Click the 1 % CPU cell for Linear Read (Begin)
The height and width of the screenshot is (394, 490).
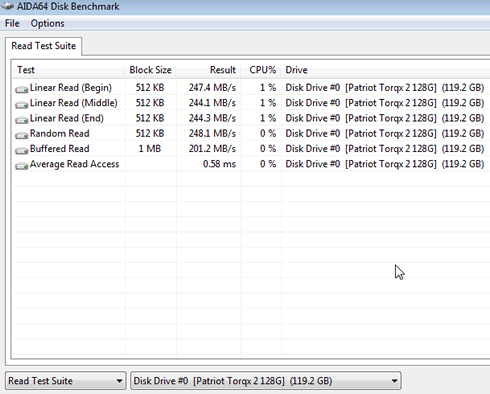click(268, 88)
